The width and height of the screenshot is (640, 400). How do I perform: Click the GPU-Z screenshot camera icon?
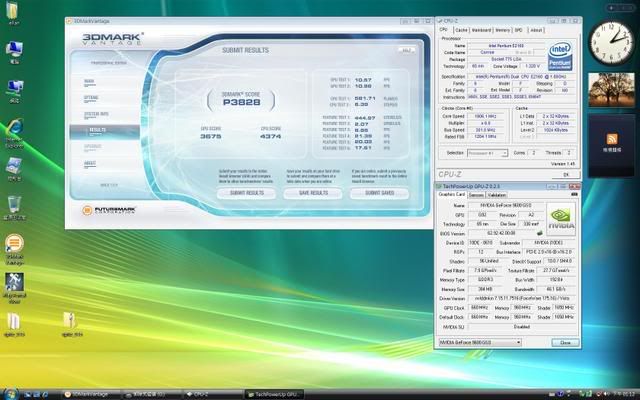click(x=574, y=195)
